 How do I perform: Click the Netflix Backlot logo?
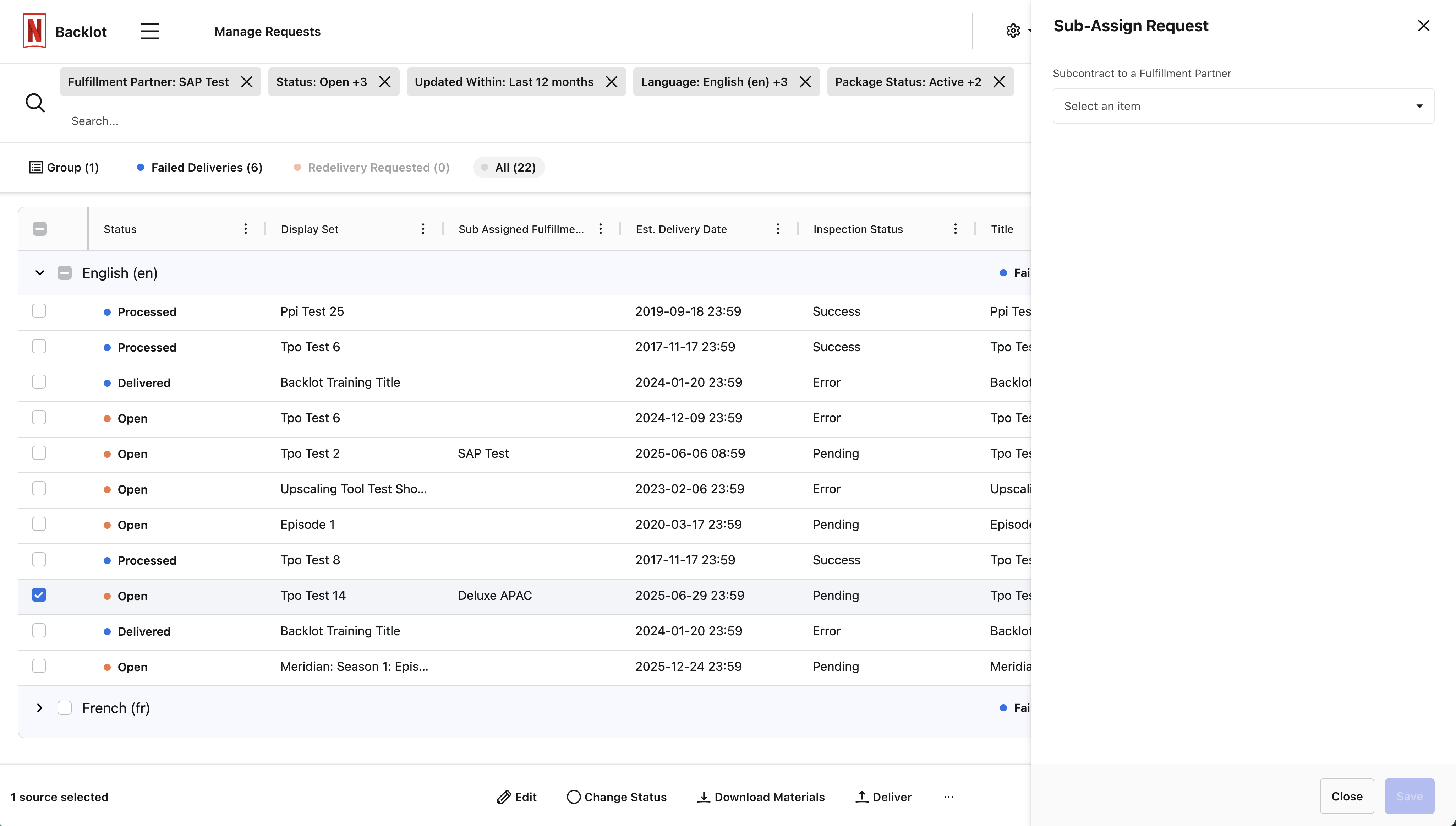(x=34, y=31)
